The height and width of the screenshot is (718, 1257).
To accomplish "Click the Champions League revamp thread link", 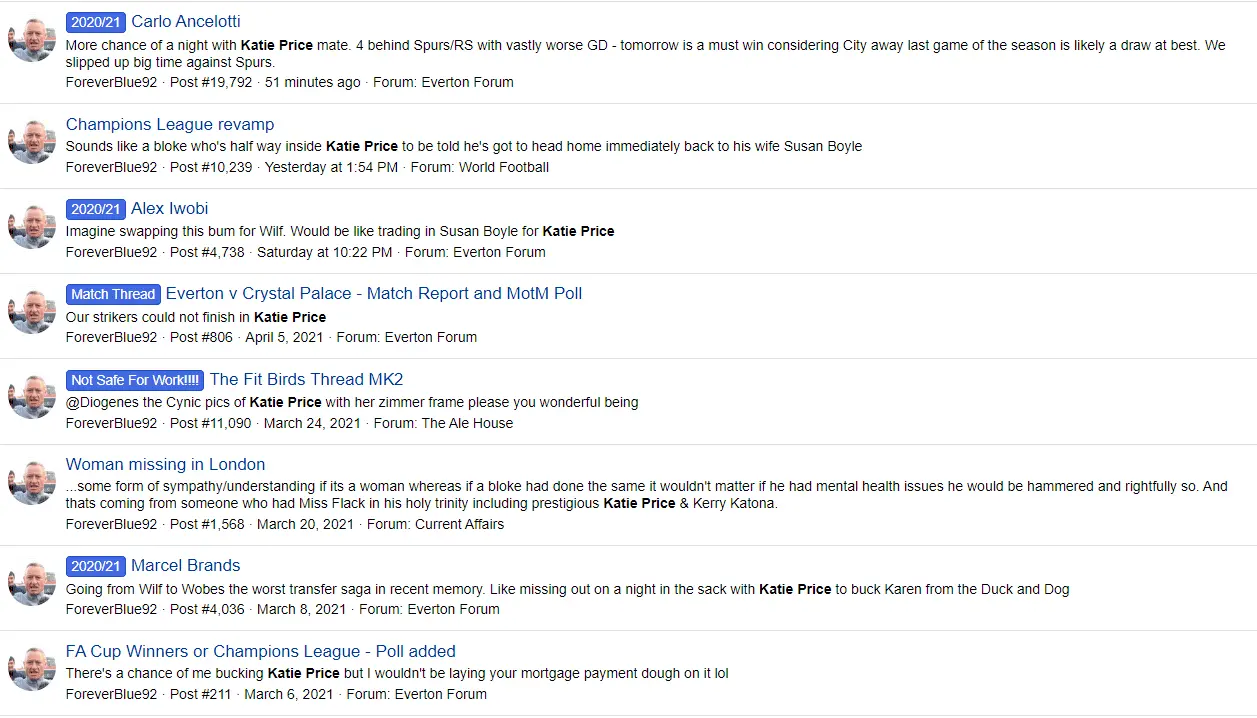I will (x=170, y=124).
